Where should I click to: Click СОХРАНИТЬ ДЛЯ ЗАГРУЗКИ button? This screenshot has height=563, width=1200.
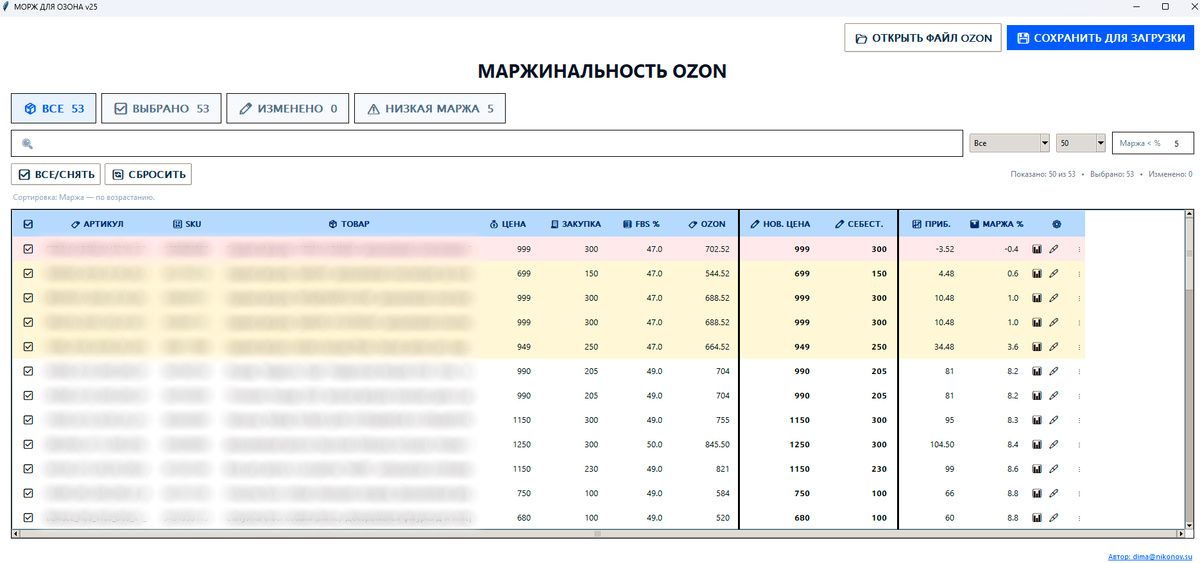(1100, 38)
